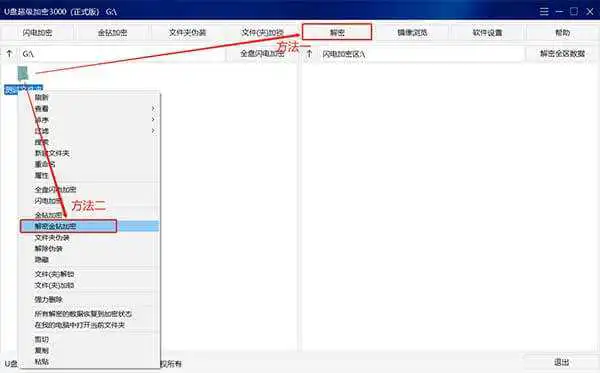Choose 粘贴 in the context menu

pyautogui.click(x=89, y=362)
